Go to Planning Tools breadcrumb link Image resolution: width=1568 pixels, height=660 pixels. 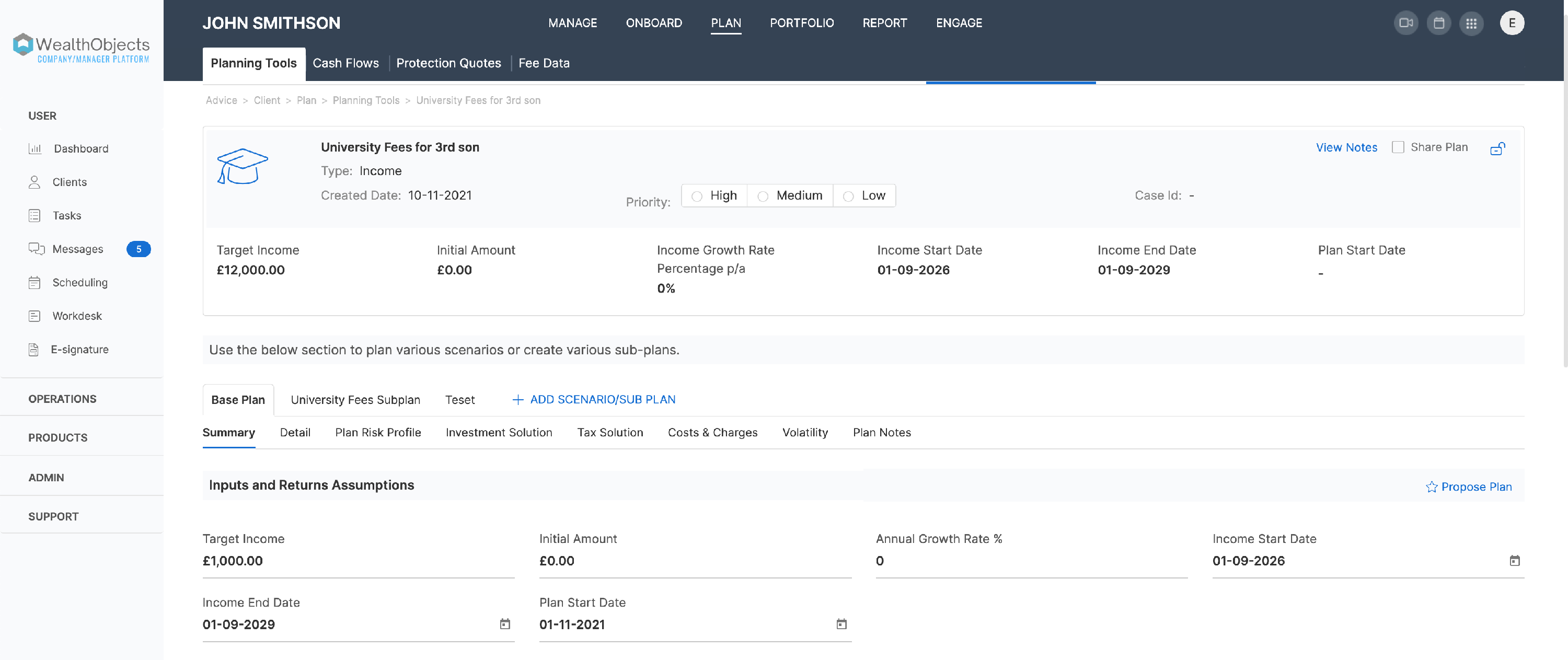[x=366, y=100]
